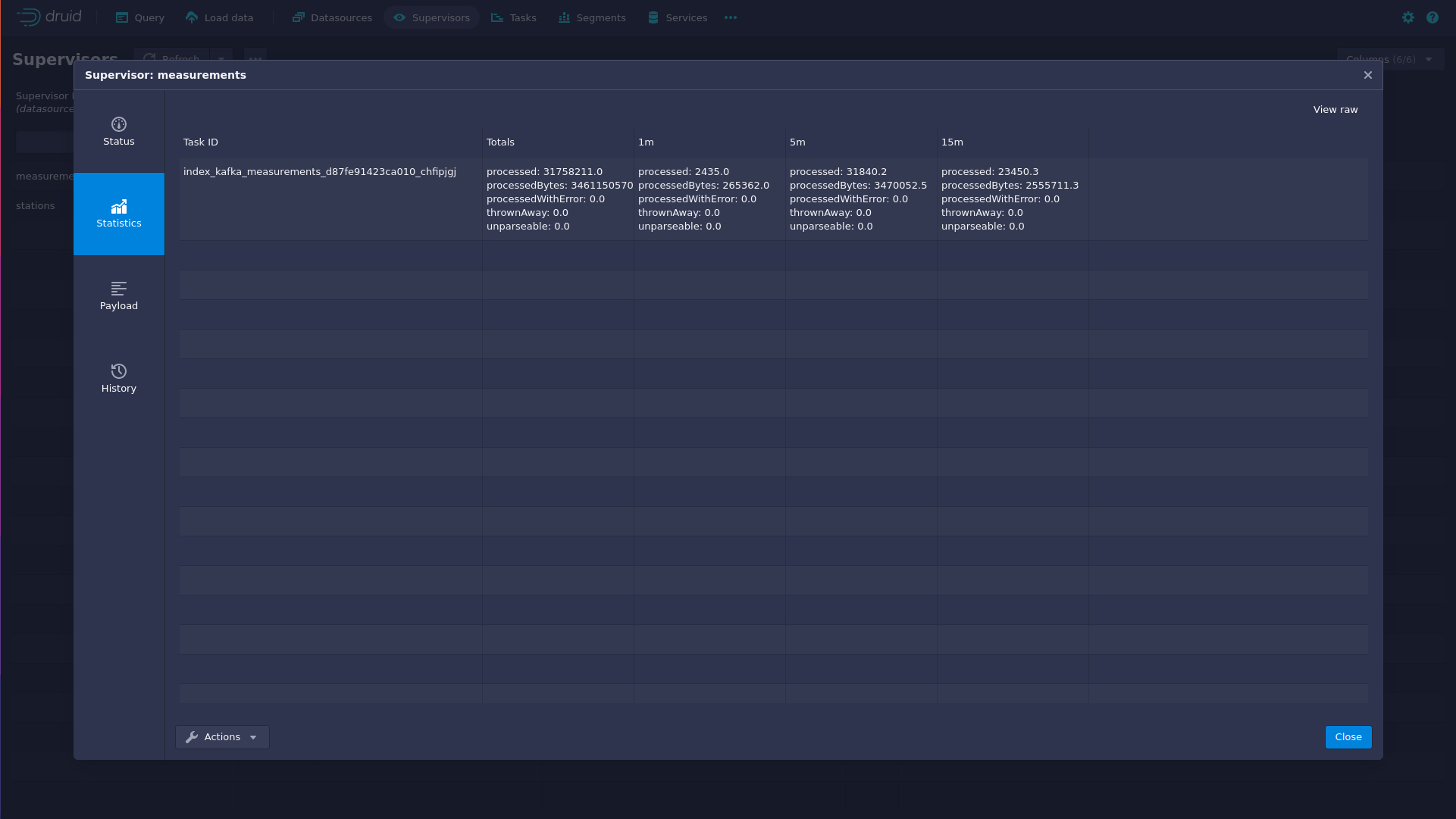Image resolution: width=1456 pixels, height=819 pixels.
Task: Open the History tab
Action: point(119,379)
